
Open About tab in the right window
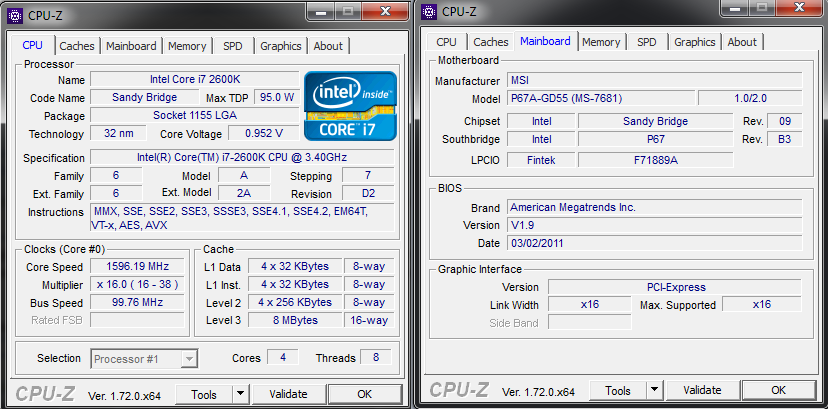742,42
